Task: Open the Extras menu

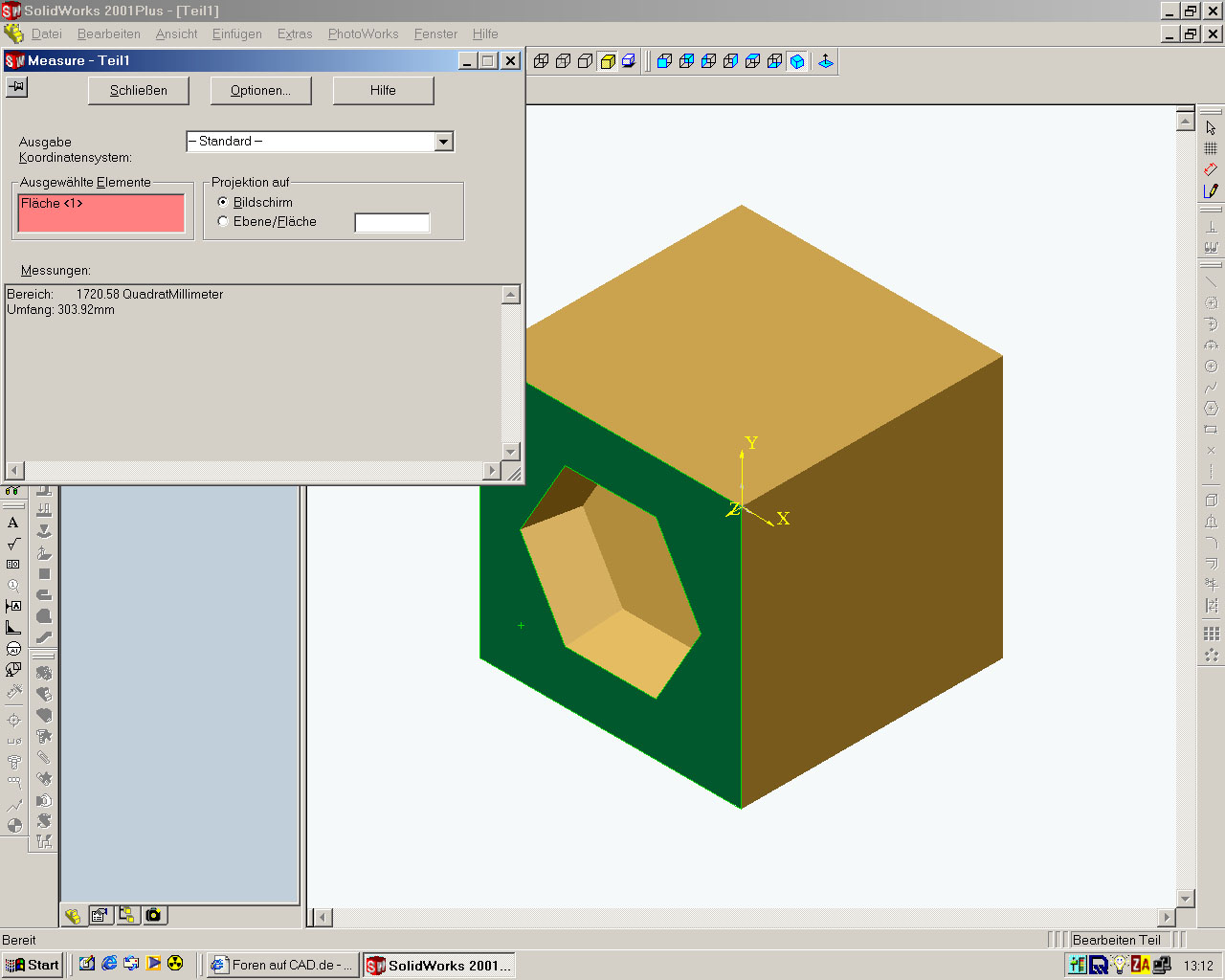Action: click(295, 33)
